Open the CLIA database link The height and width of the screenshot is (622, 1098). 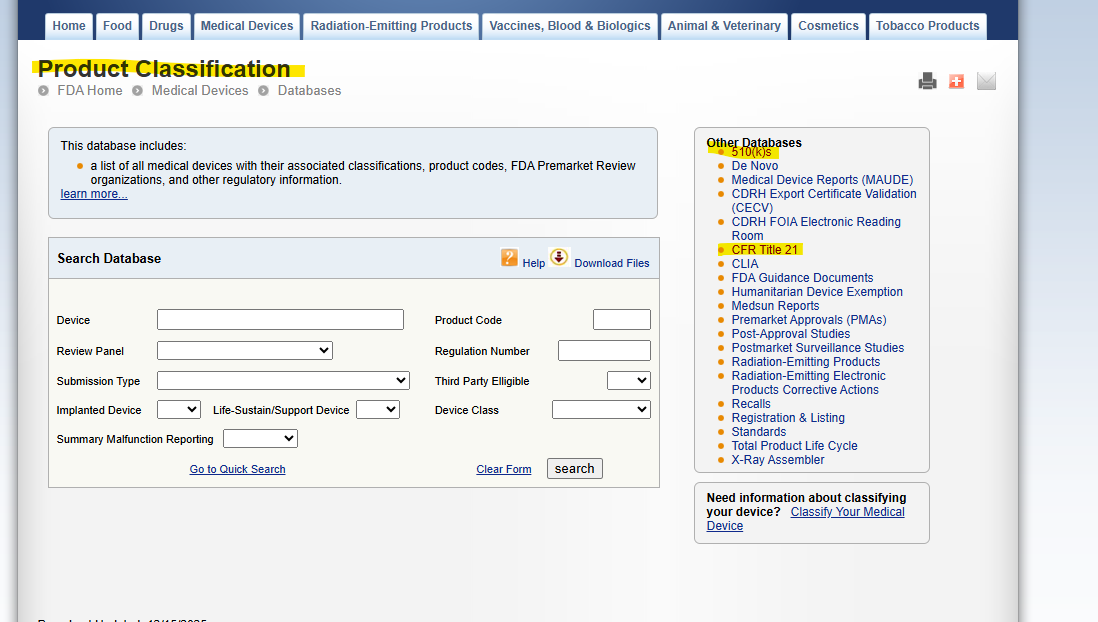[745, 264]
